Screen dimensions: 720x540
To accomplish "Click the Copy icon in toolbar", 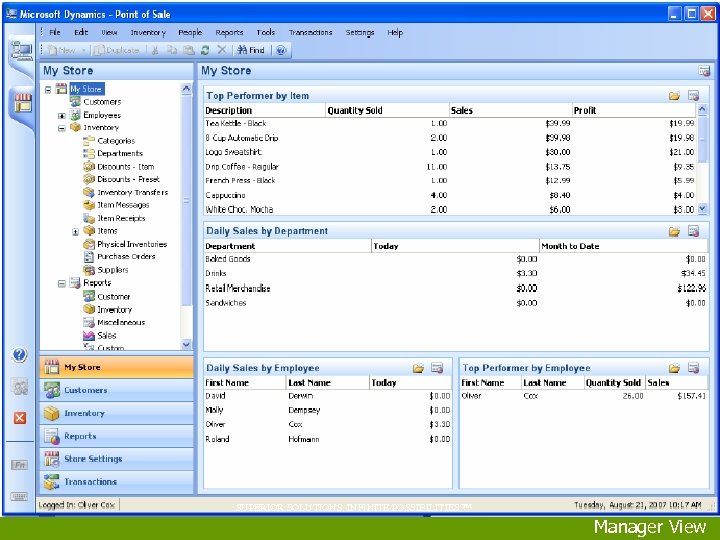I will click(x=172, y=50).
